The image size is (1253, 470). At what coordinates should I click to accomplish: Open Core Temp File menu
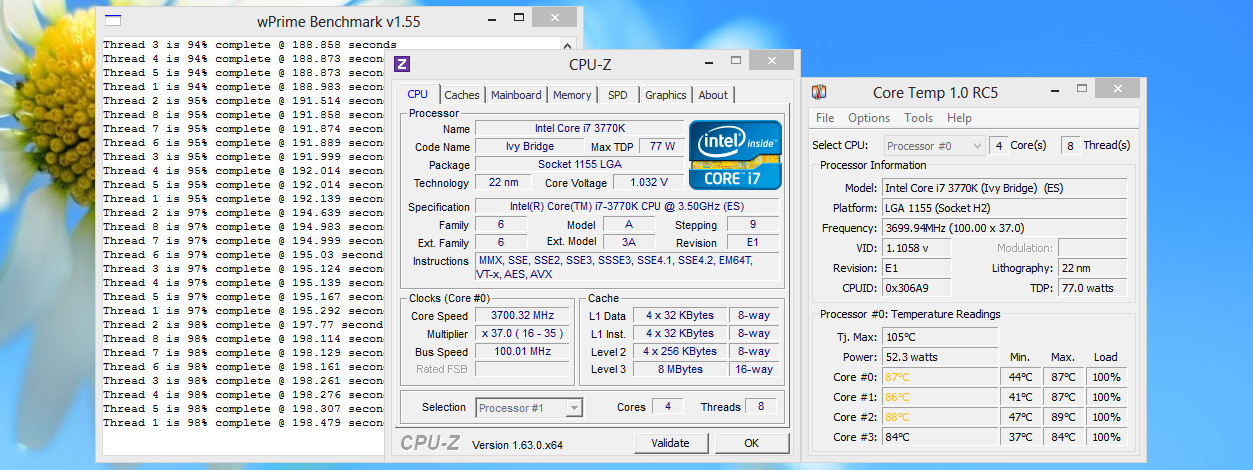[x=825, y=118]
